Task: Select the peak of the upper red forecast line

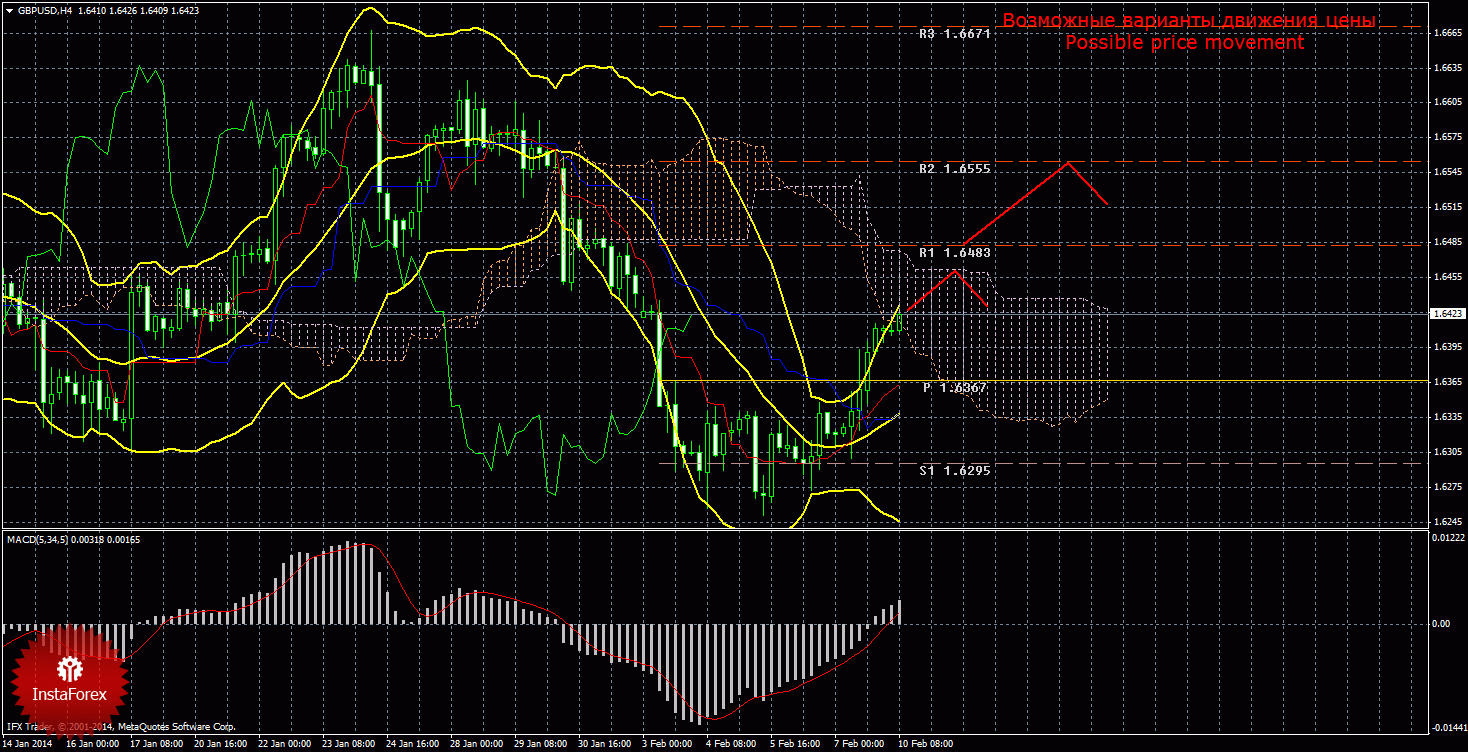Action: pos(1069,163)
